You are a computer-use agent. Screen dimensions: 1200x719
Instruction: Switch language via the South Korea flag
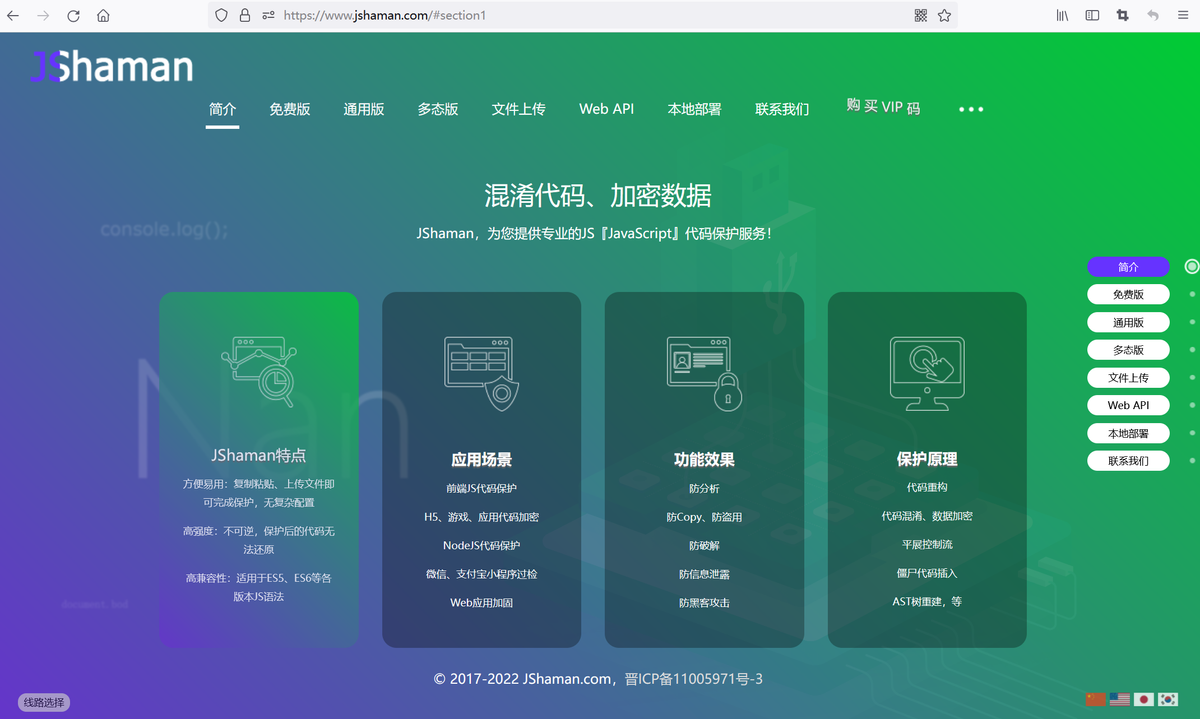(x=1168, y=700)
